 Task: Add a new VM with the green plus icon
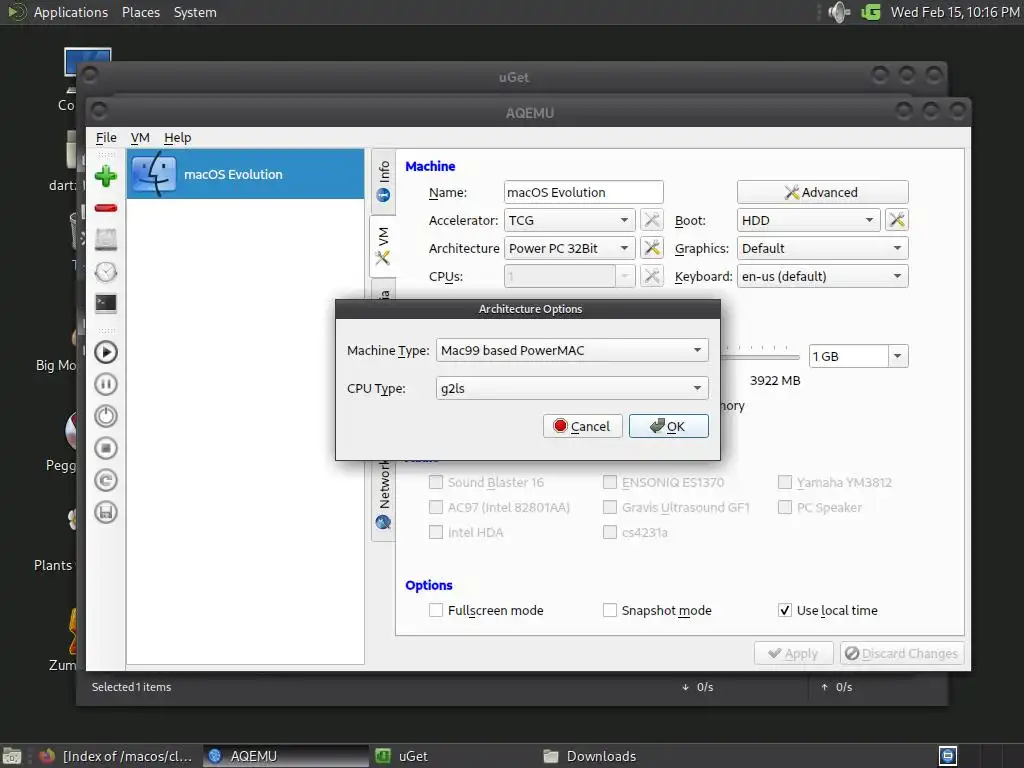point(106,176)
